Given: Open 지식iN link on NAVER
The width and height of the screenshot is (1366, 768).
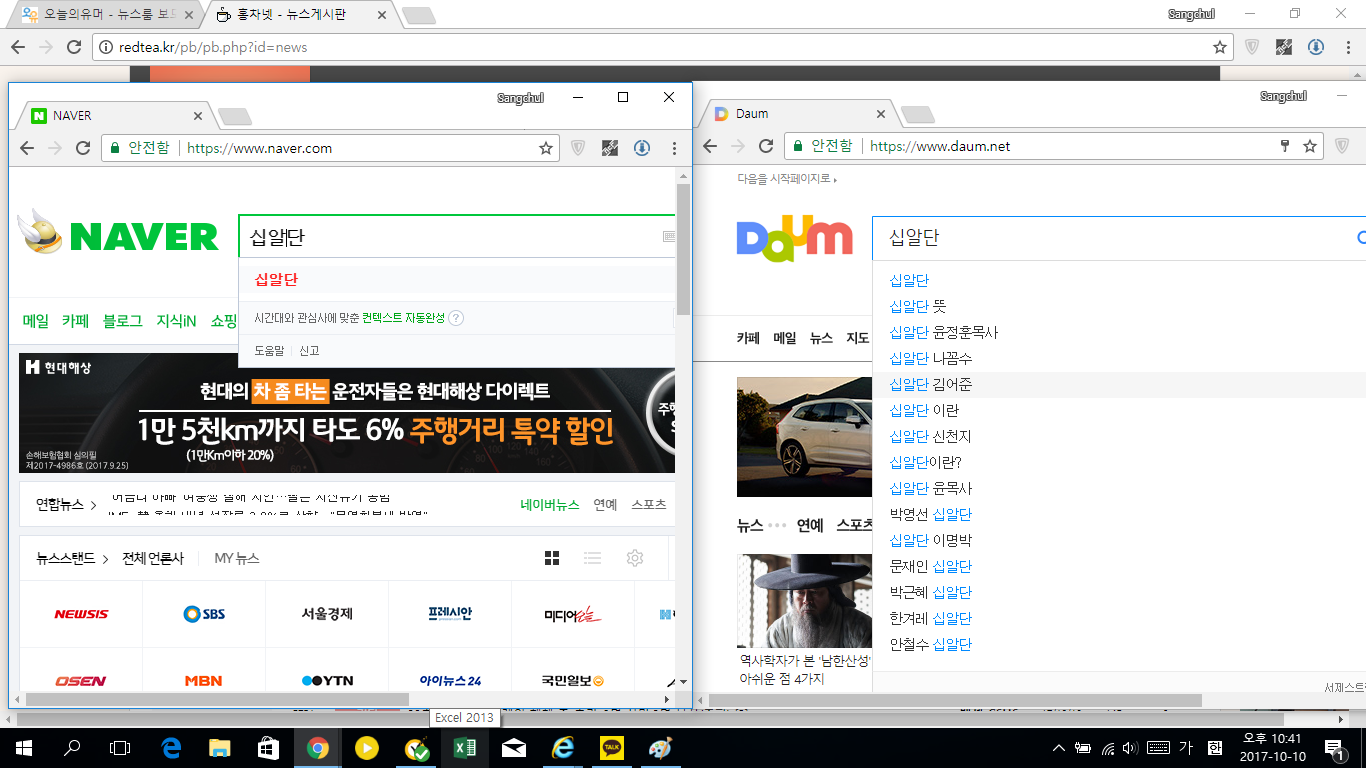Looking at the screenshot, I should (176, 321).
